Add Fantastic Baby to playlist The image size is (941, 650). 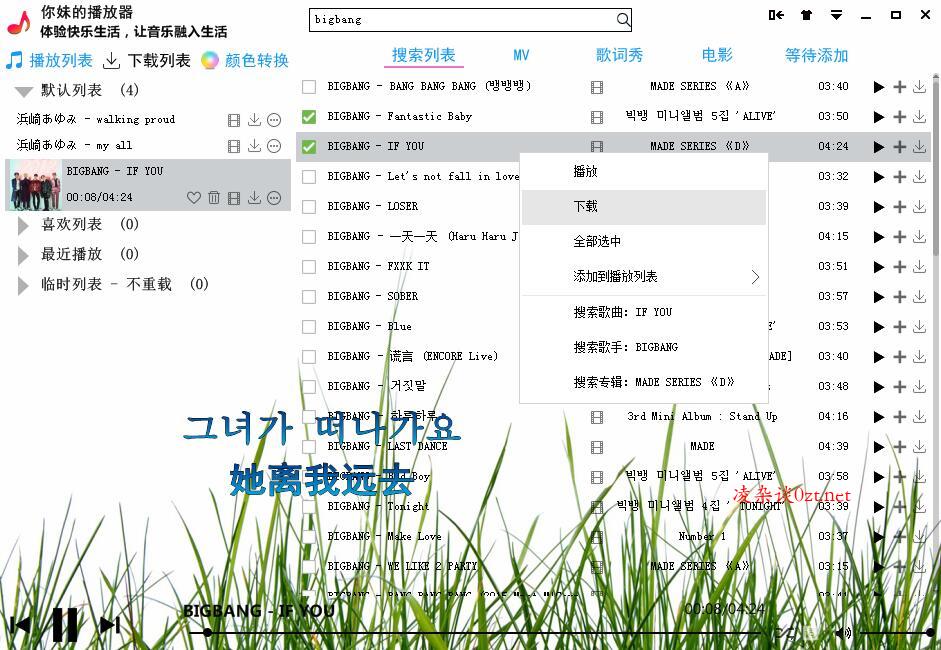899,117
